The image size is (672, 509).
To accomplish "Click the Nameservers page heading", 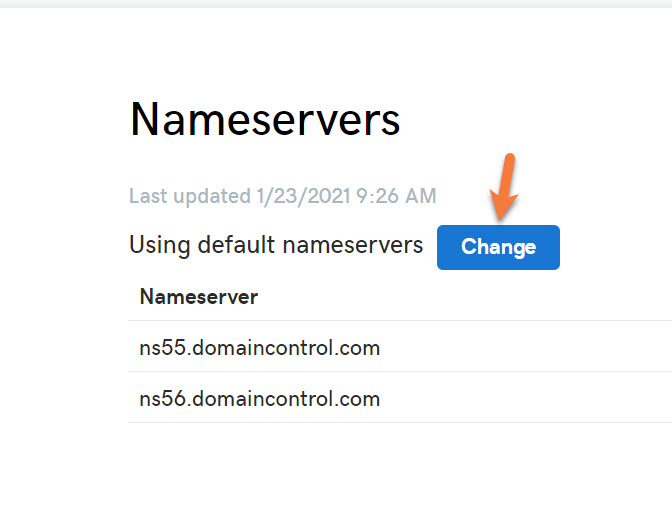I will pos(265,121).
